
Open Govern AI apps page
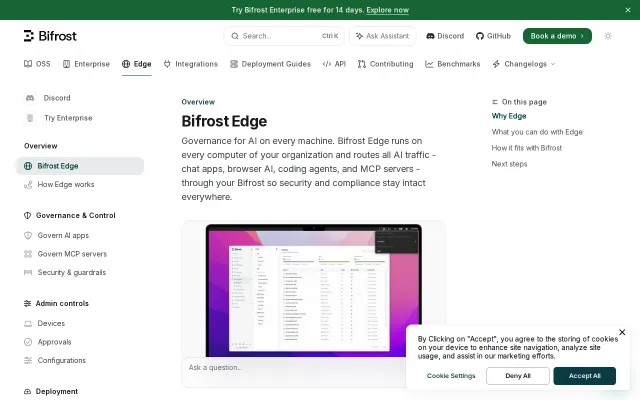[63, 236]
